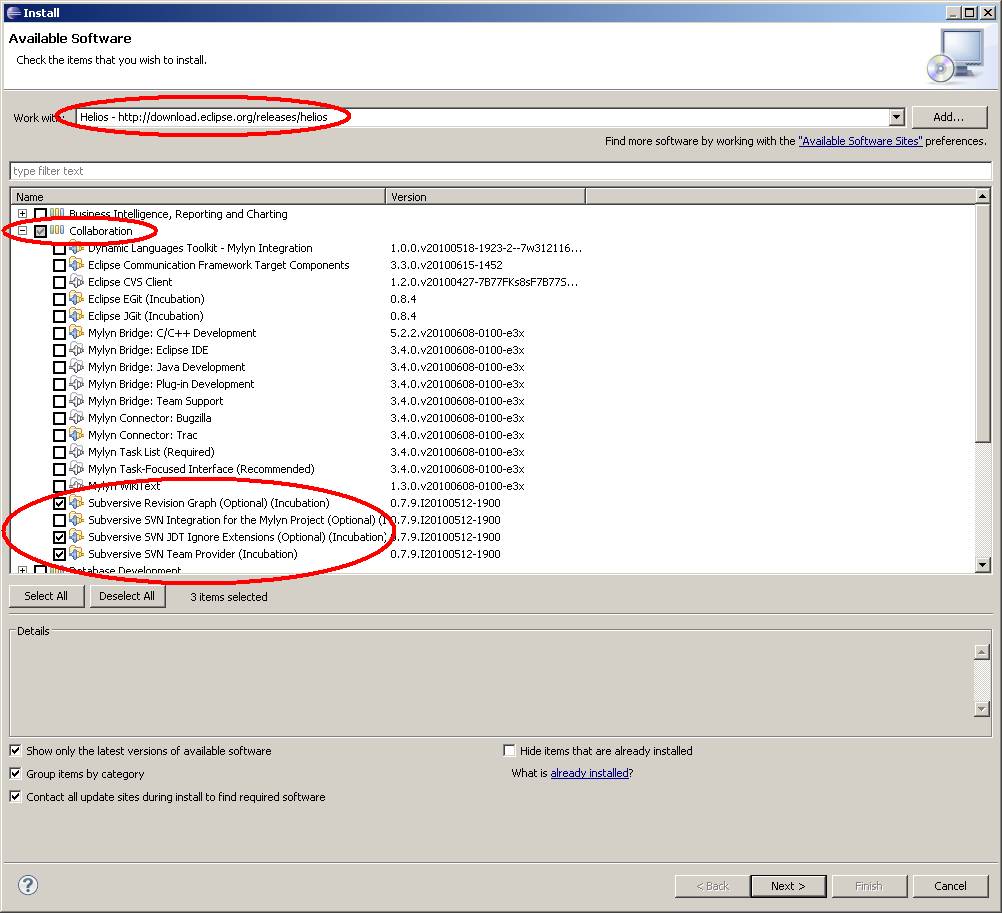Click version '5.2.2.v20100608-0100-e3x' cell
Viewport: 1002px width, 913px height.
click(x=457, y=333)
